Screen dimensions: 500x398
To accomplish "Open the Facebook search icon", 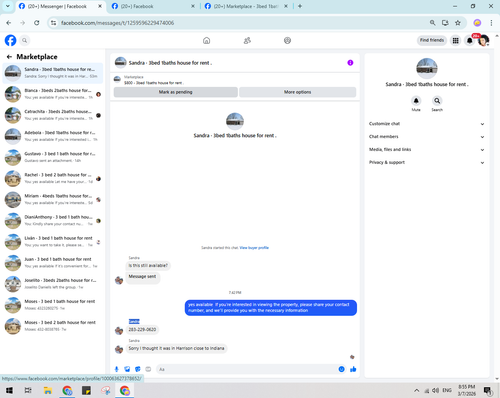I will (x=24, y=40).
